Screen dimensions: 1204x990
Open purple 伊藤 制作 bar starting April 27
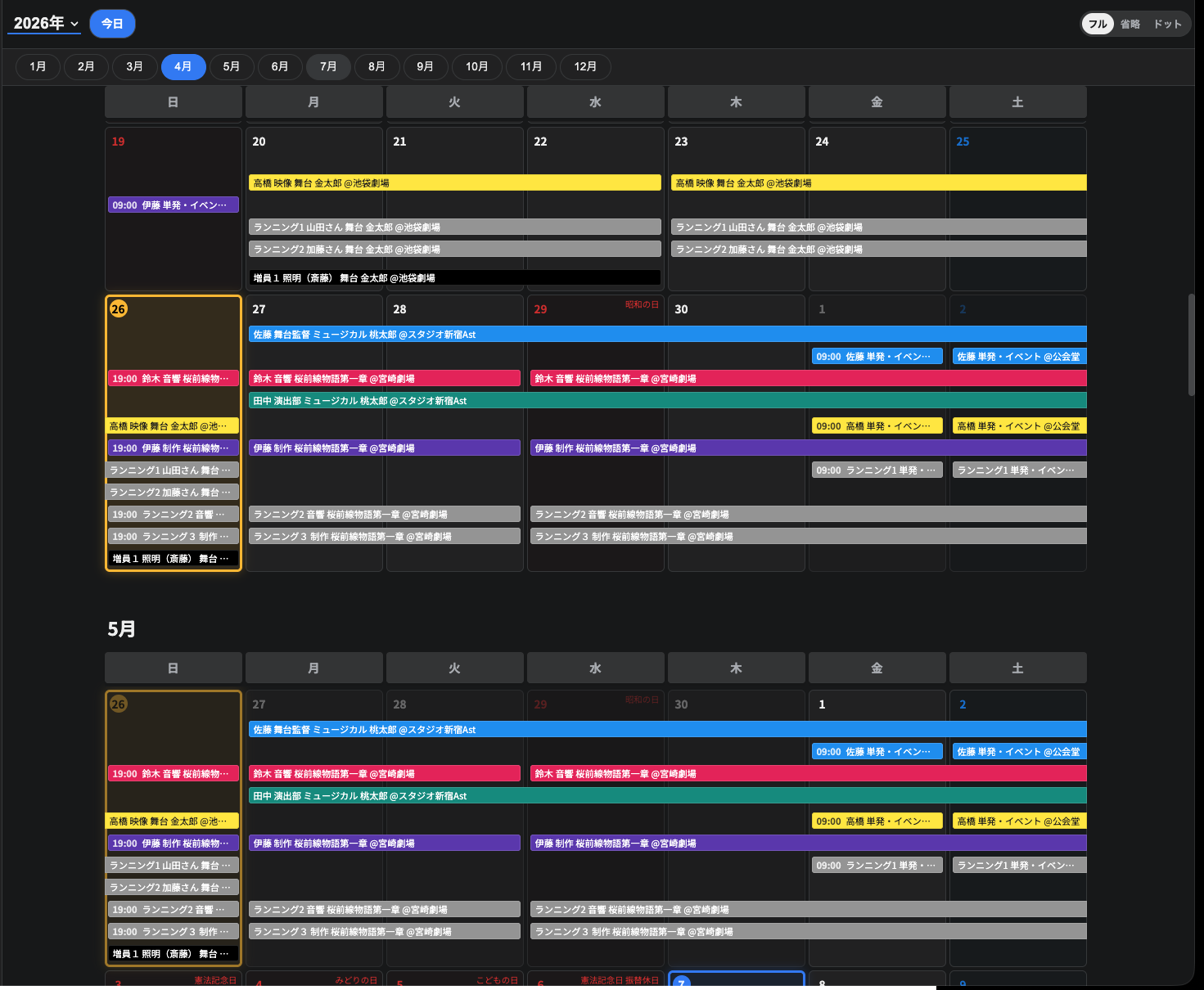[x=385, y=448]
